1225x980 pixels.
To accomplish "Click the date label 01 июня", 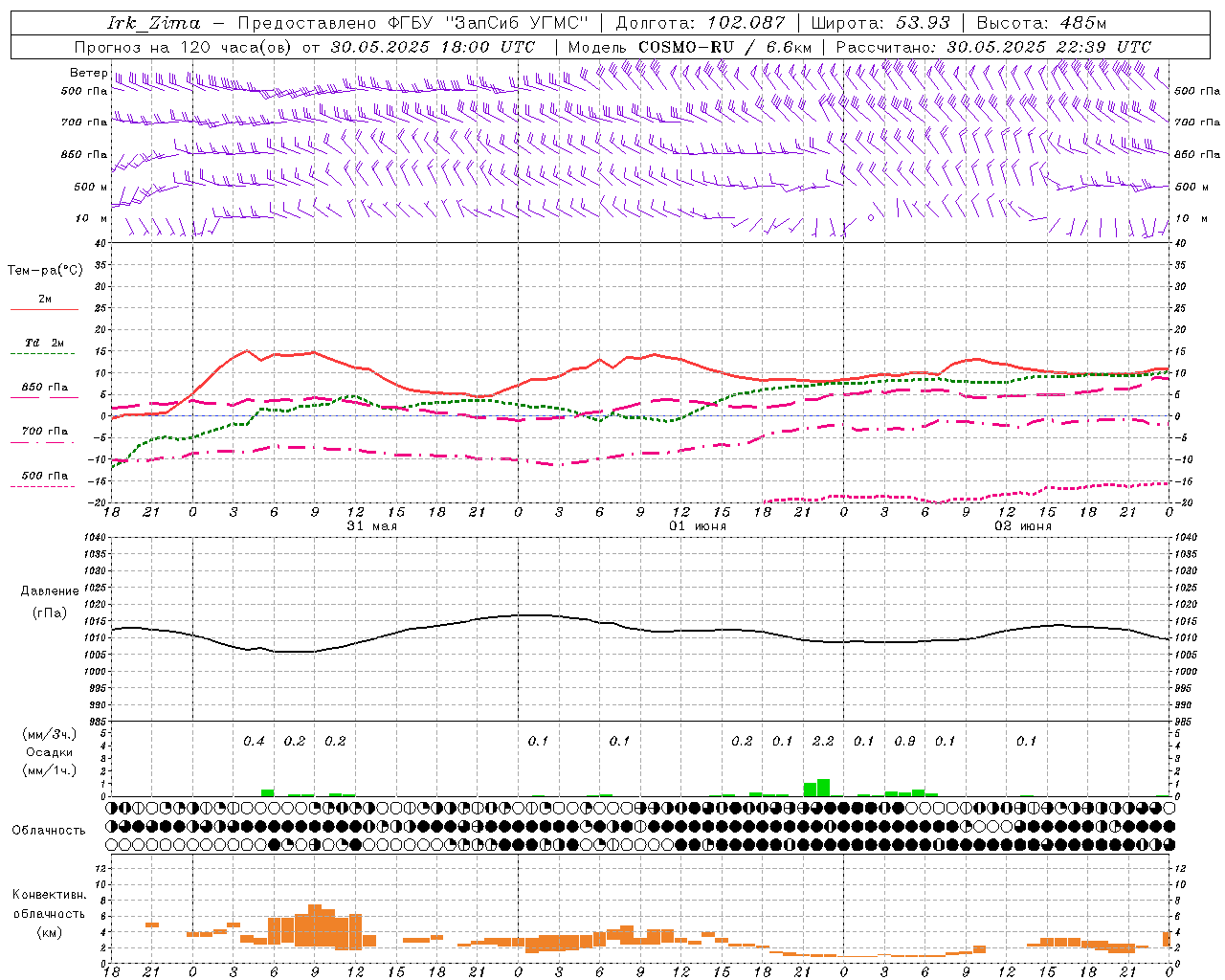I will [697, 526].
